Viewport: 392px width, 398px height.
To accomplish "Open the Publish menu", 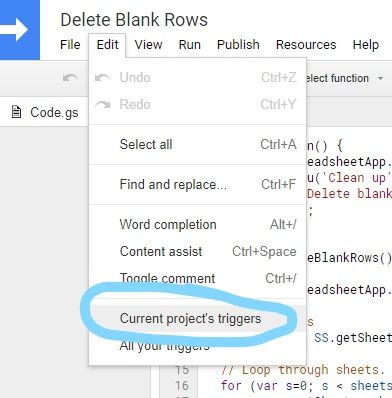I will coord(238,45).
